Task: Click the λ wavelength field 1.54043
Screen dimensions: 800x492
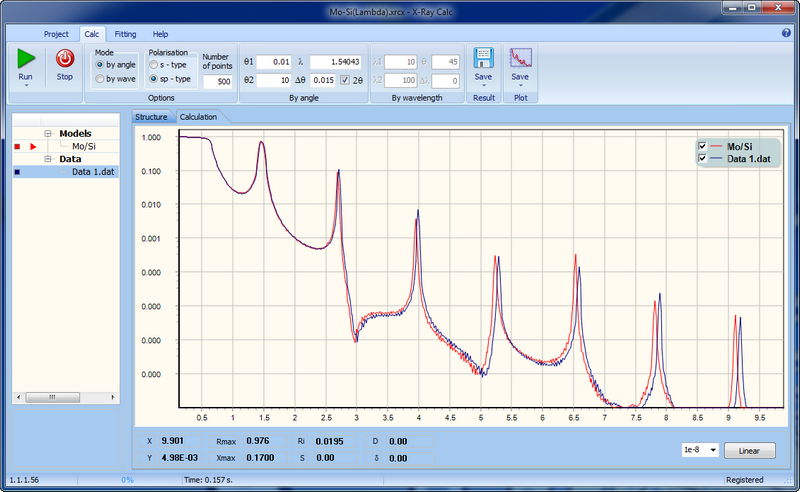Action: (x=335, y=62)
